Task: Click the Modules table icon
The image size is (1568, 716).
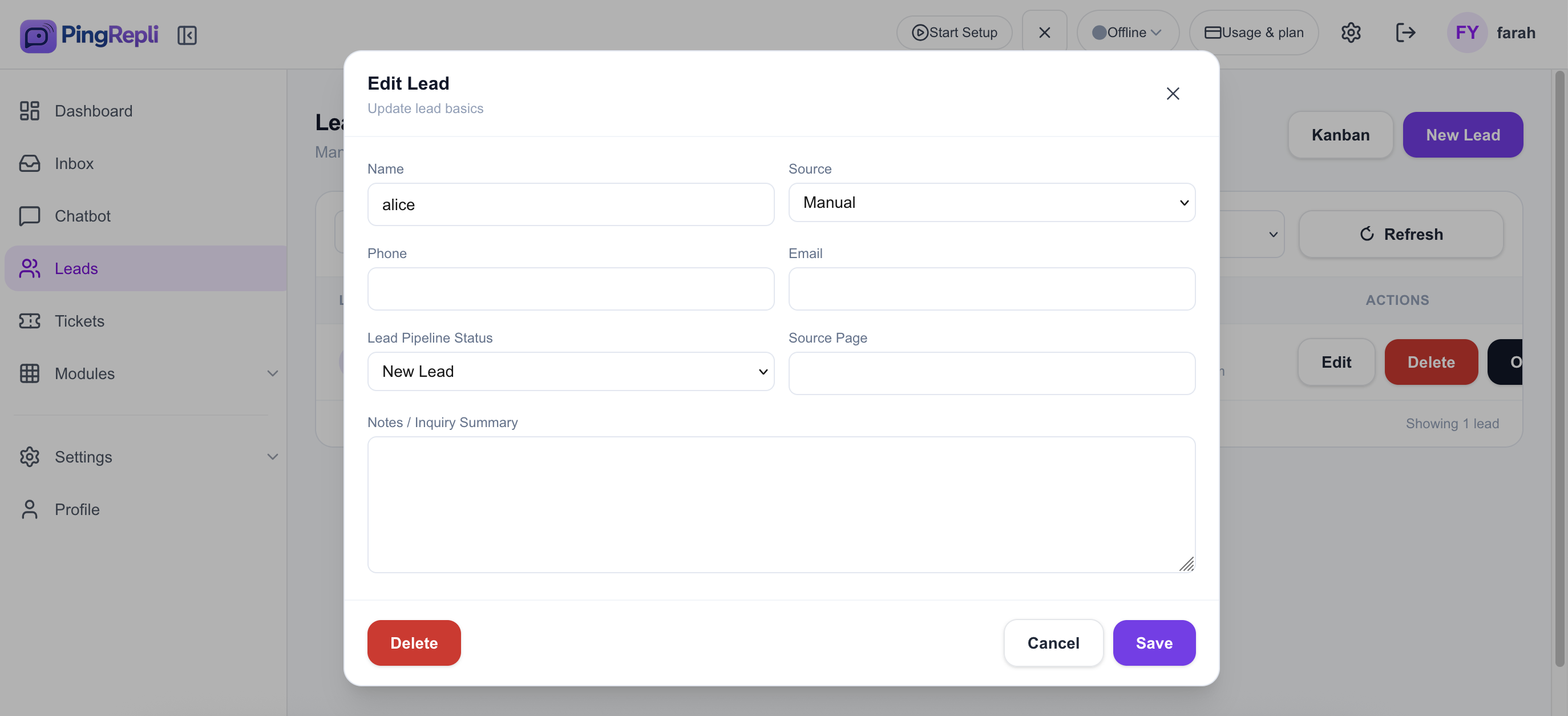Action: (29, 373)
